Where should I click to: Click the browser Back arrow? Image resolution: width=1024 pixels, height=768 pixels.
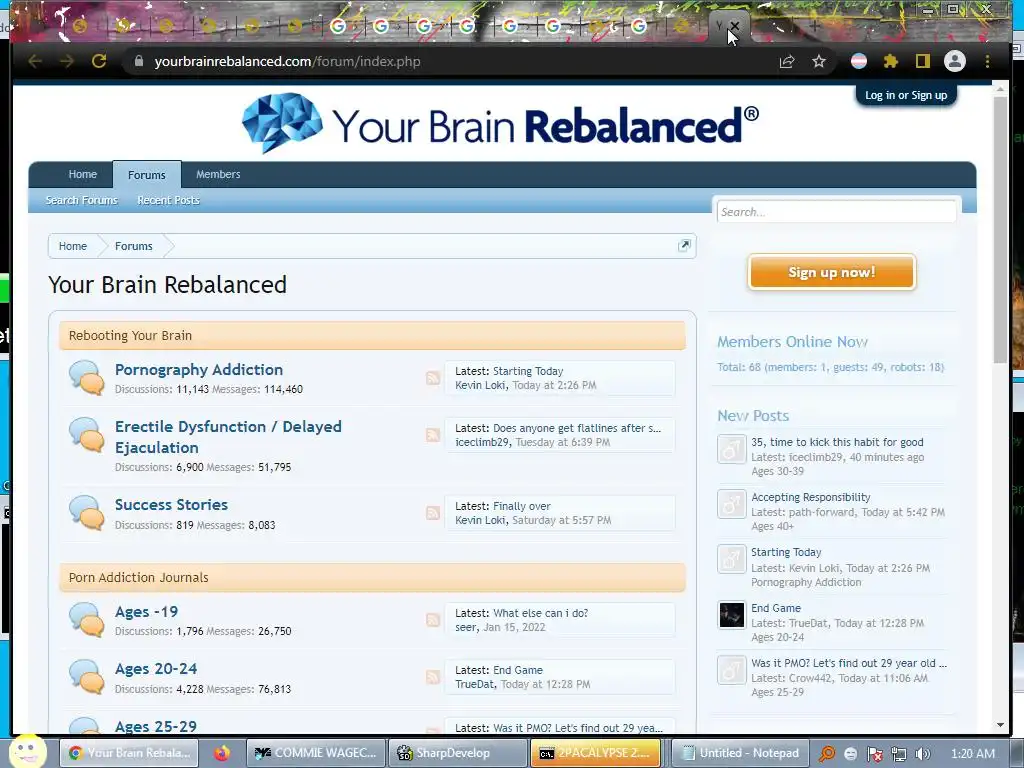click(35, 61)
